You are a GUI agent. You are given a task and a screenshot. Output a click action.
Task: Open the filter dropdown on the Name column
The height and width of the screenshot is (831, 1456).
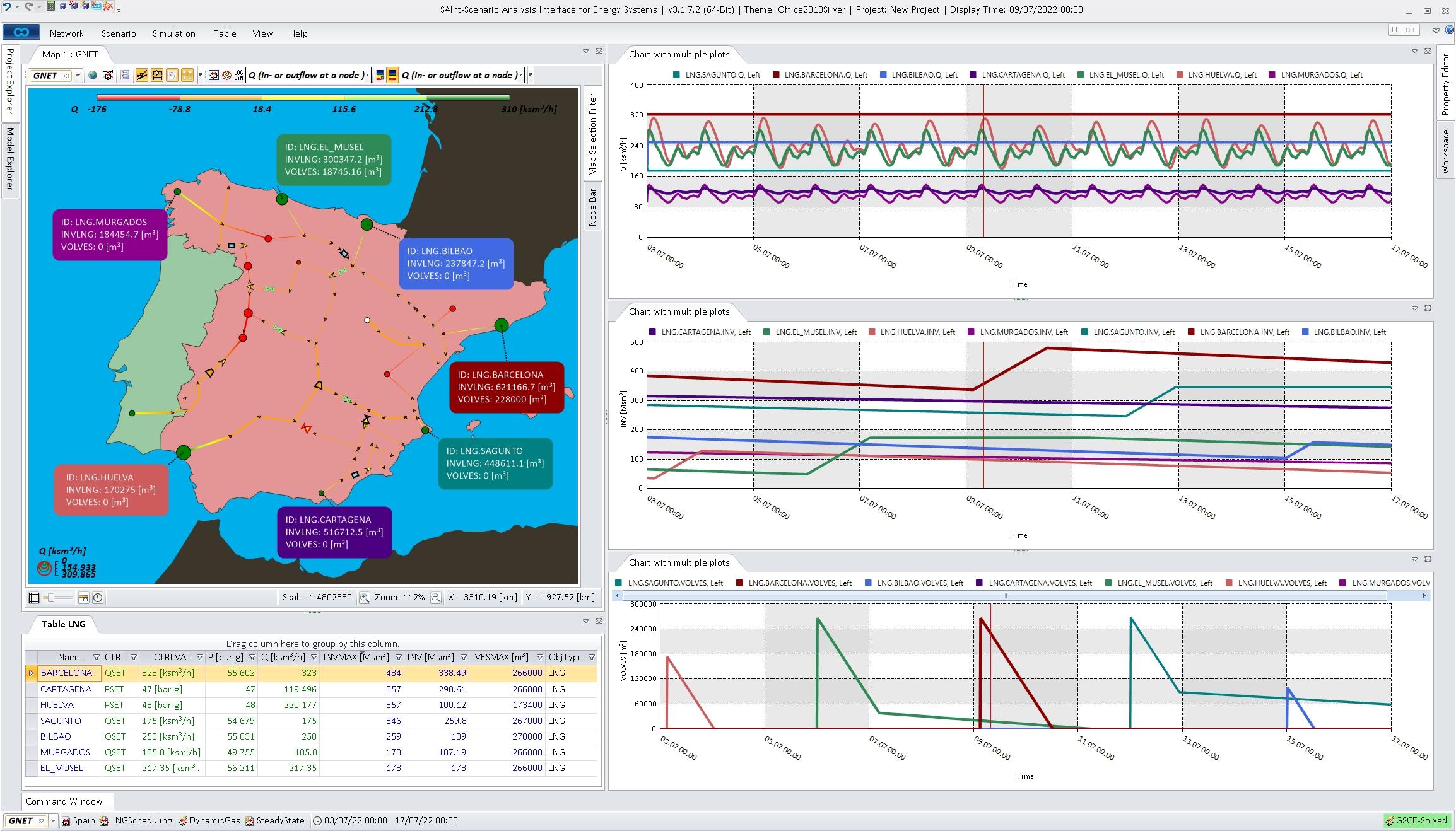coord(97,657)
